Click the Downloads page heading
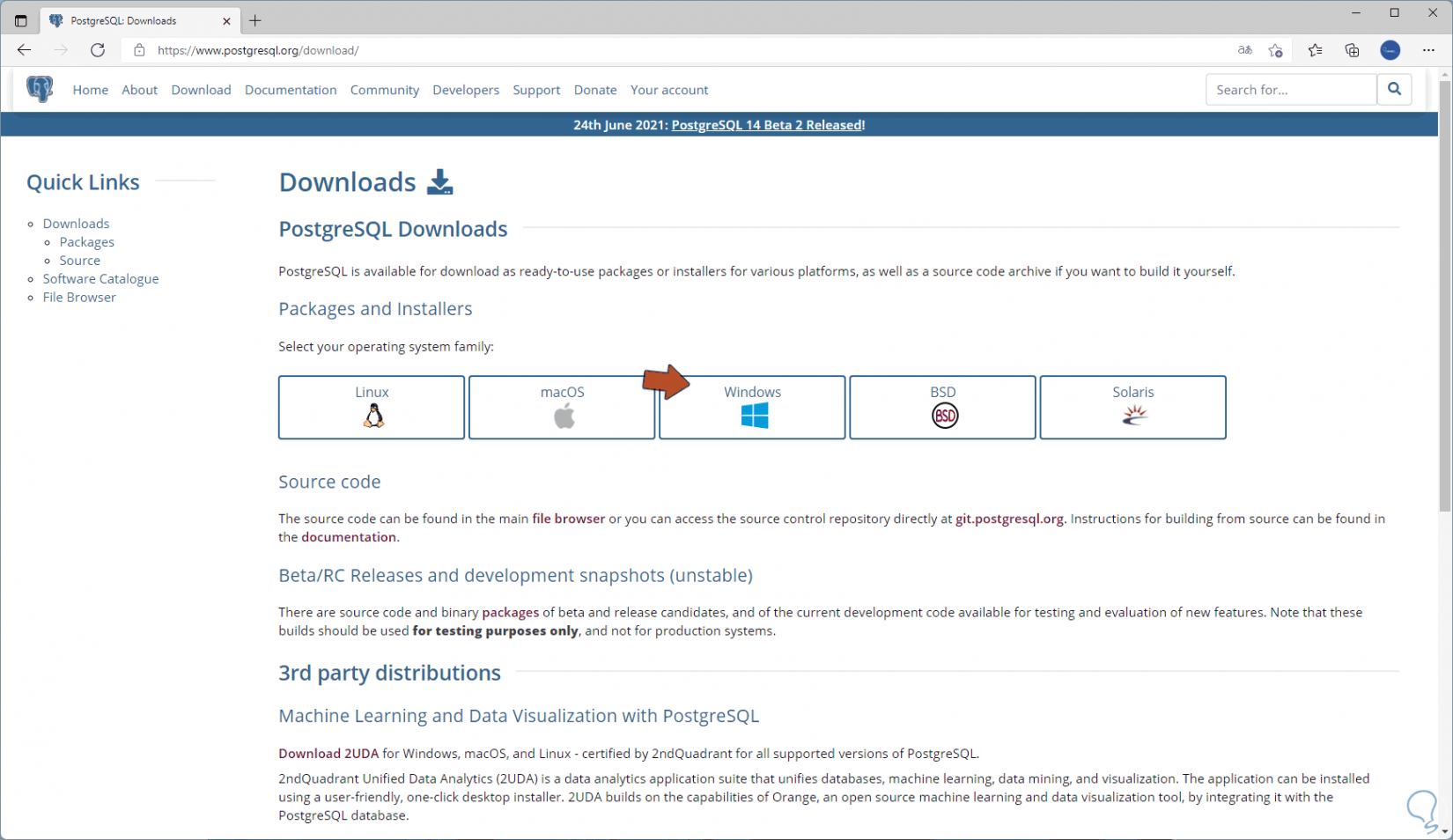The image size is (1453, 840). click(x=347, y=182)
